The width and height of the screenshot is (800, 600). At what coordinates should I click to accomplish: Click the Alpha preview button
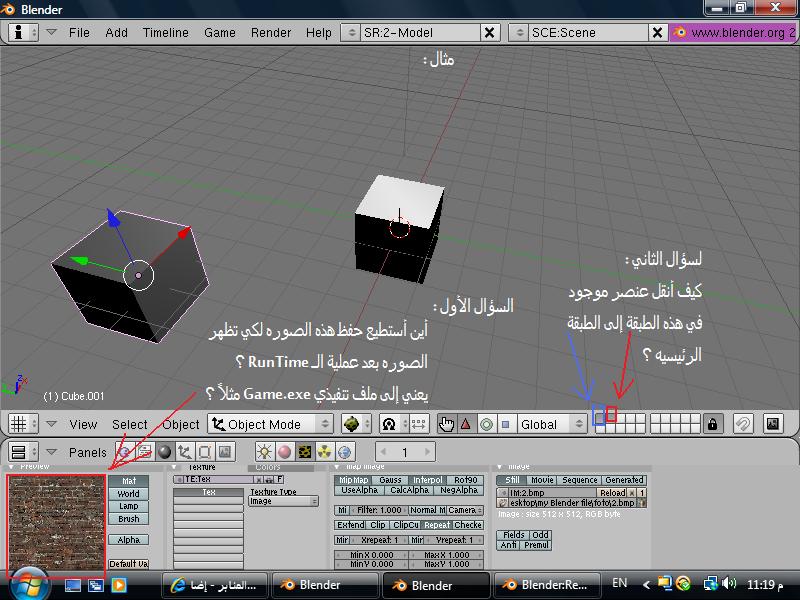click(x=129, y=540)
